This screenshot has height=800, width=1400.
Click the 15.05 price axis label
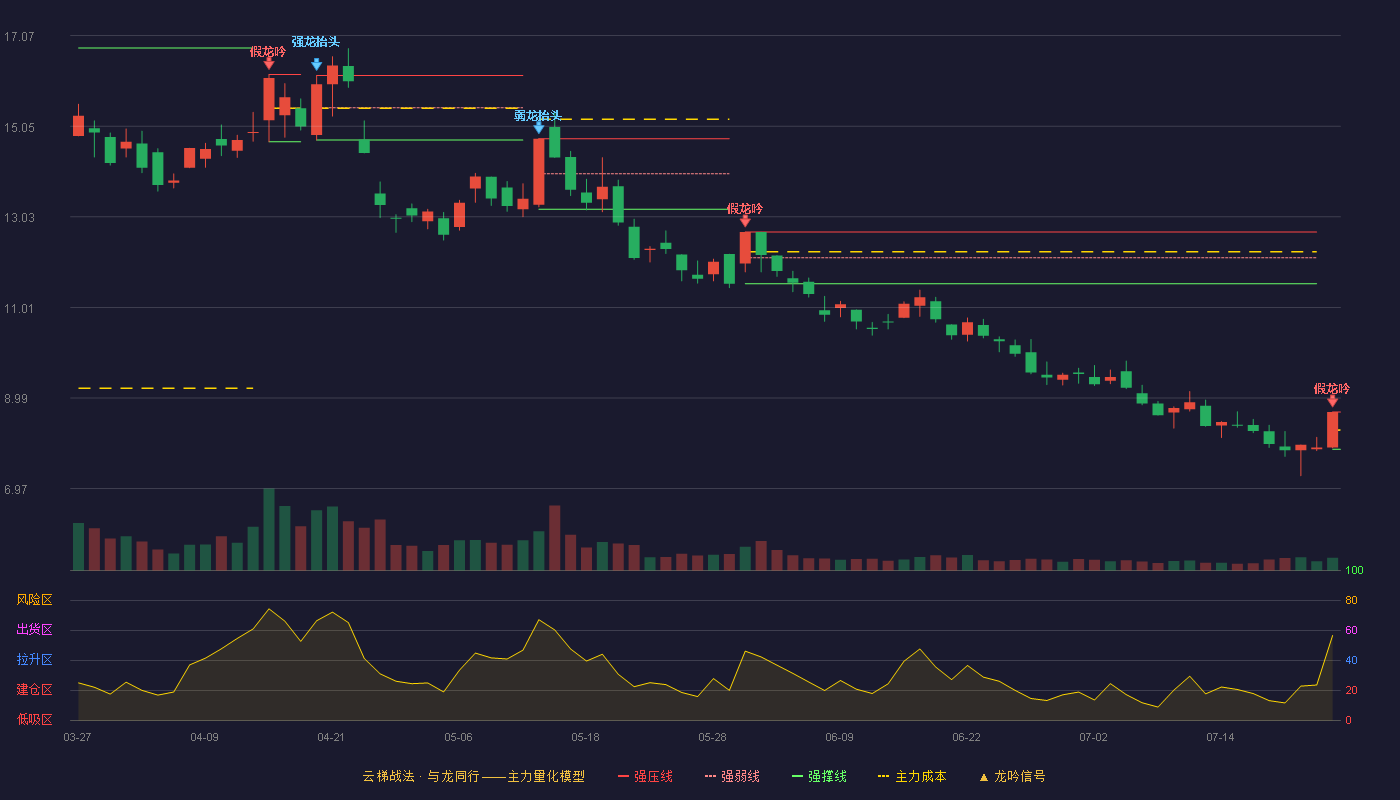[x=19, y=128]
